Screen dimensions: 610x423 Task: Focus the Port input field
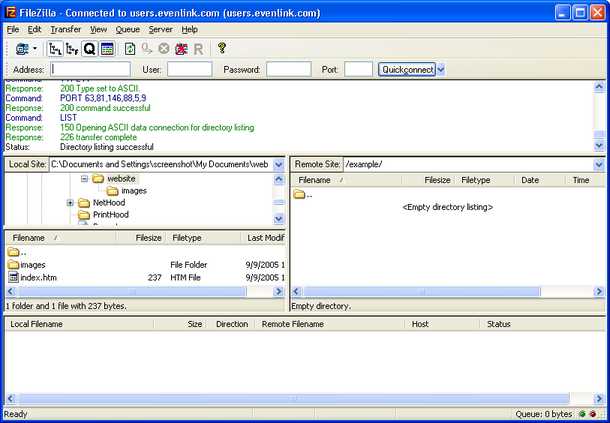[358, 70]
